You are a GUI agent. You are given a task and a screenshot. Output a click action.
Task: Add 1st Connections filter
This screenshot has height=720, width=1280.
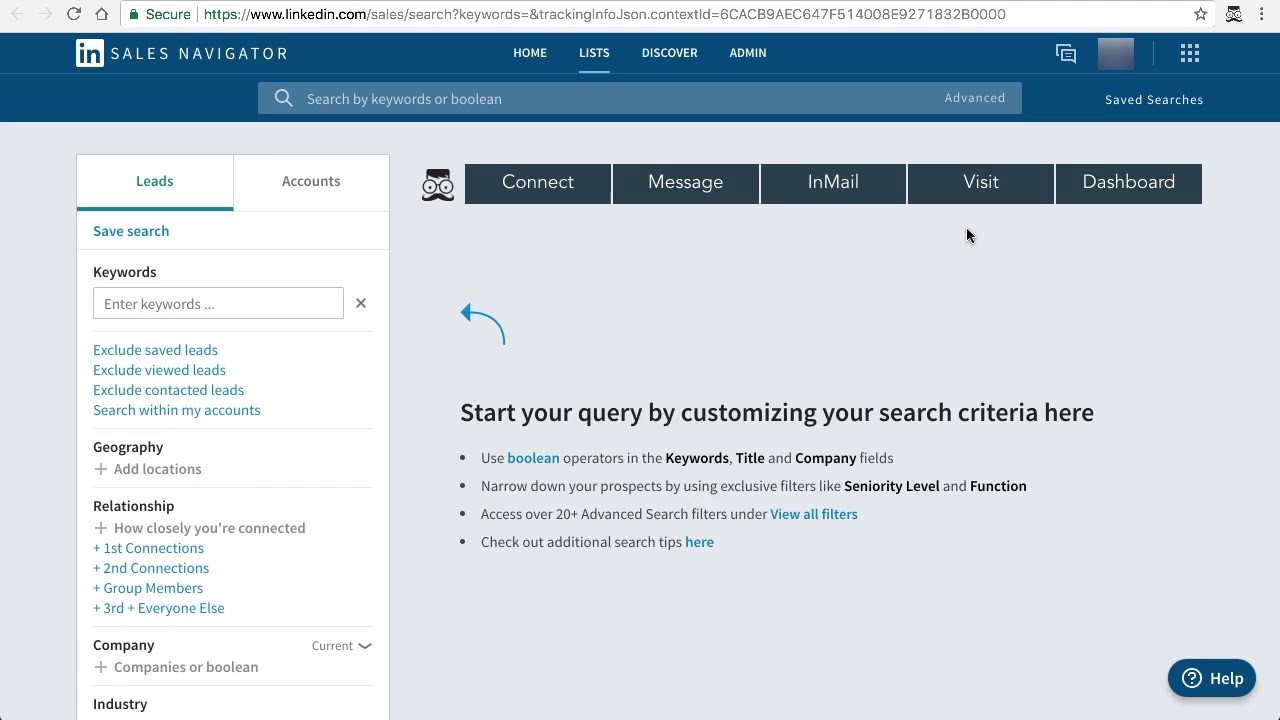[148, 548]
